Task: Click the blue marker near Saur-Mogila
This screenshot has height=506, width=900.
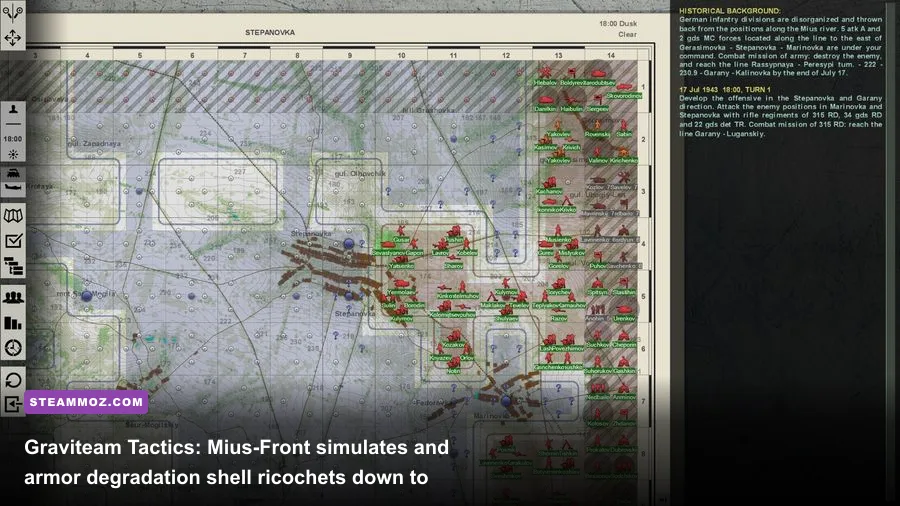Action: [87, 296]
